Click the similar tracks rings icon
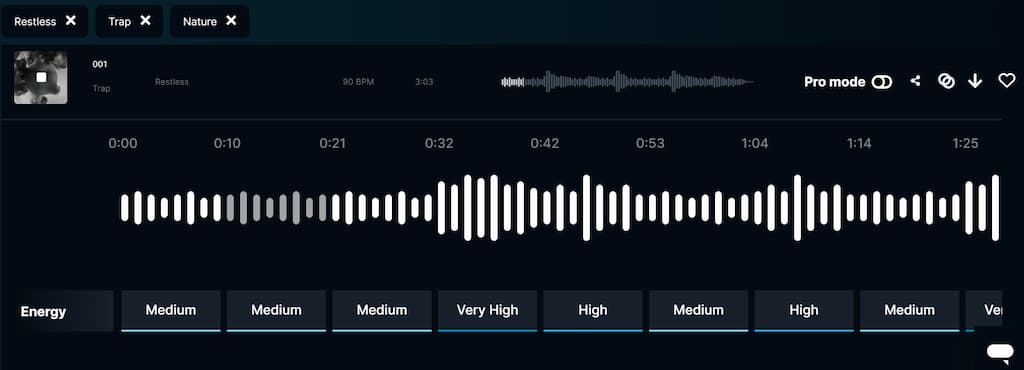The height and width of the screenshot is (370, 1024). pos(946,81)
